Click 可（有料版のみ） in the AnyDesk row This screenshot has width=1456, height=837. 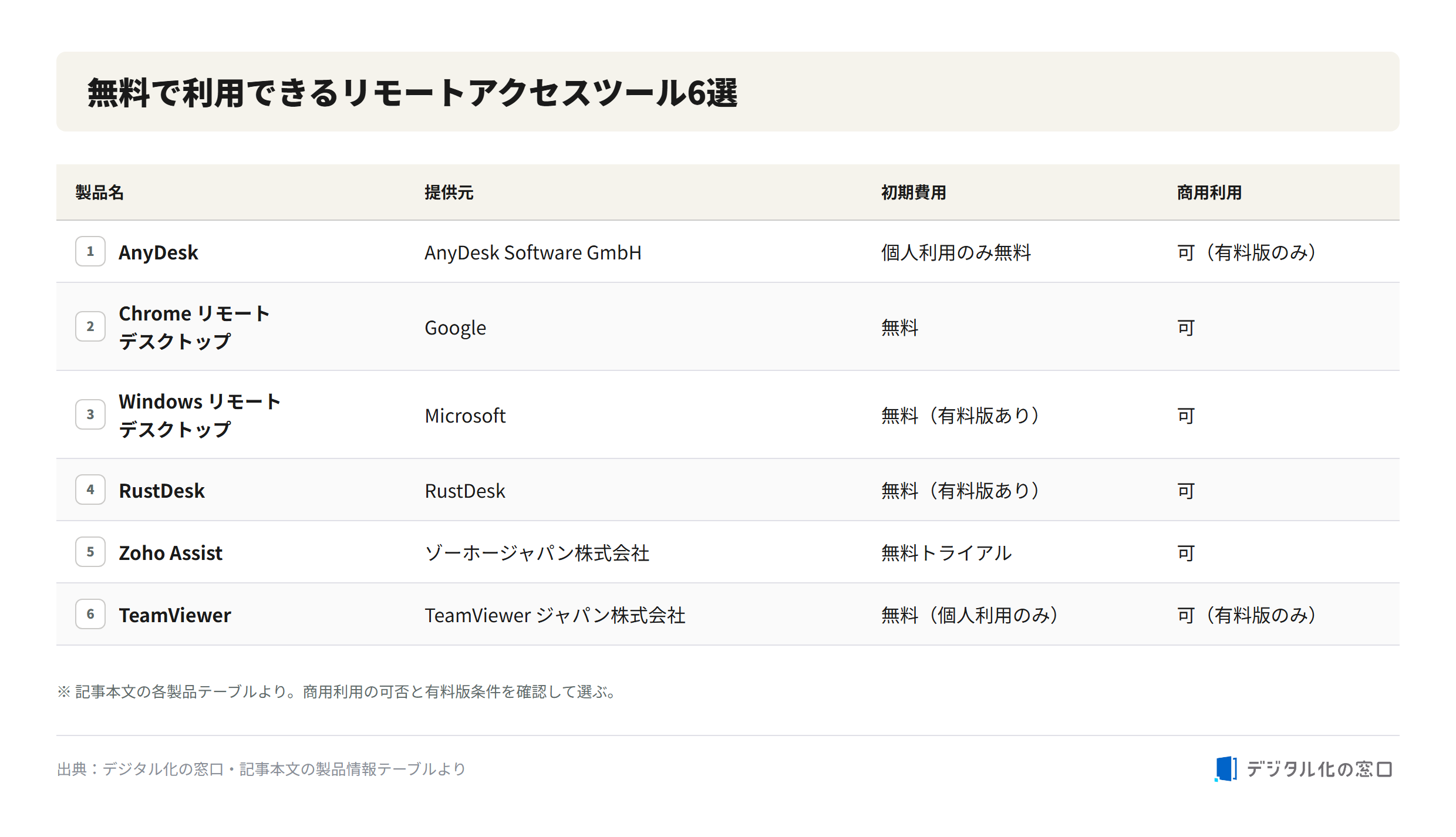coord(1248,252)
